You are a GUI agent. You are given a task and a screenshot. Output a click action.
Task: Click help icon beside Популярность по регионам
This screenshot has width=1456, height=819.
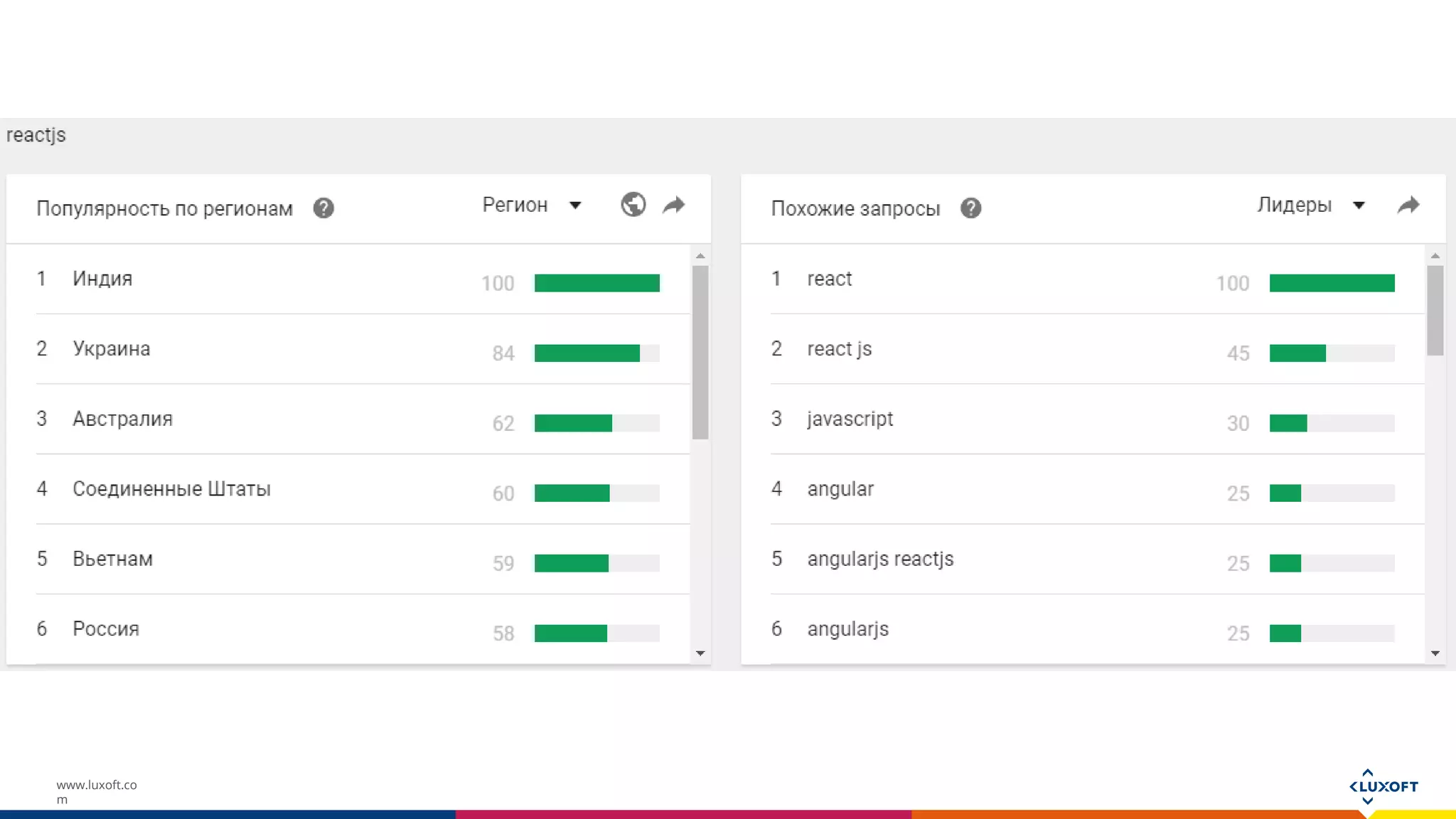(x=323, y=208)
